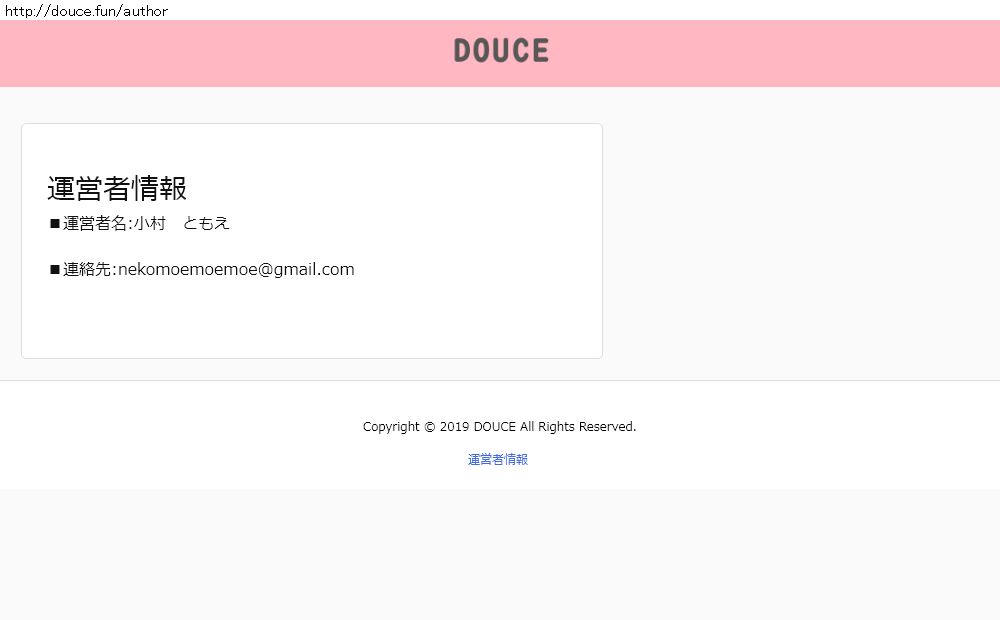The width and height of the screenshot is (1000, 620).
Task: Select the email nekomoemoemoe@gmail.com
Action: click(236, 270)
